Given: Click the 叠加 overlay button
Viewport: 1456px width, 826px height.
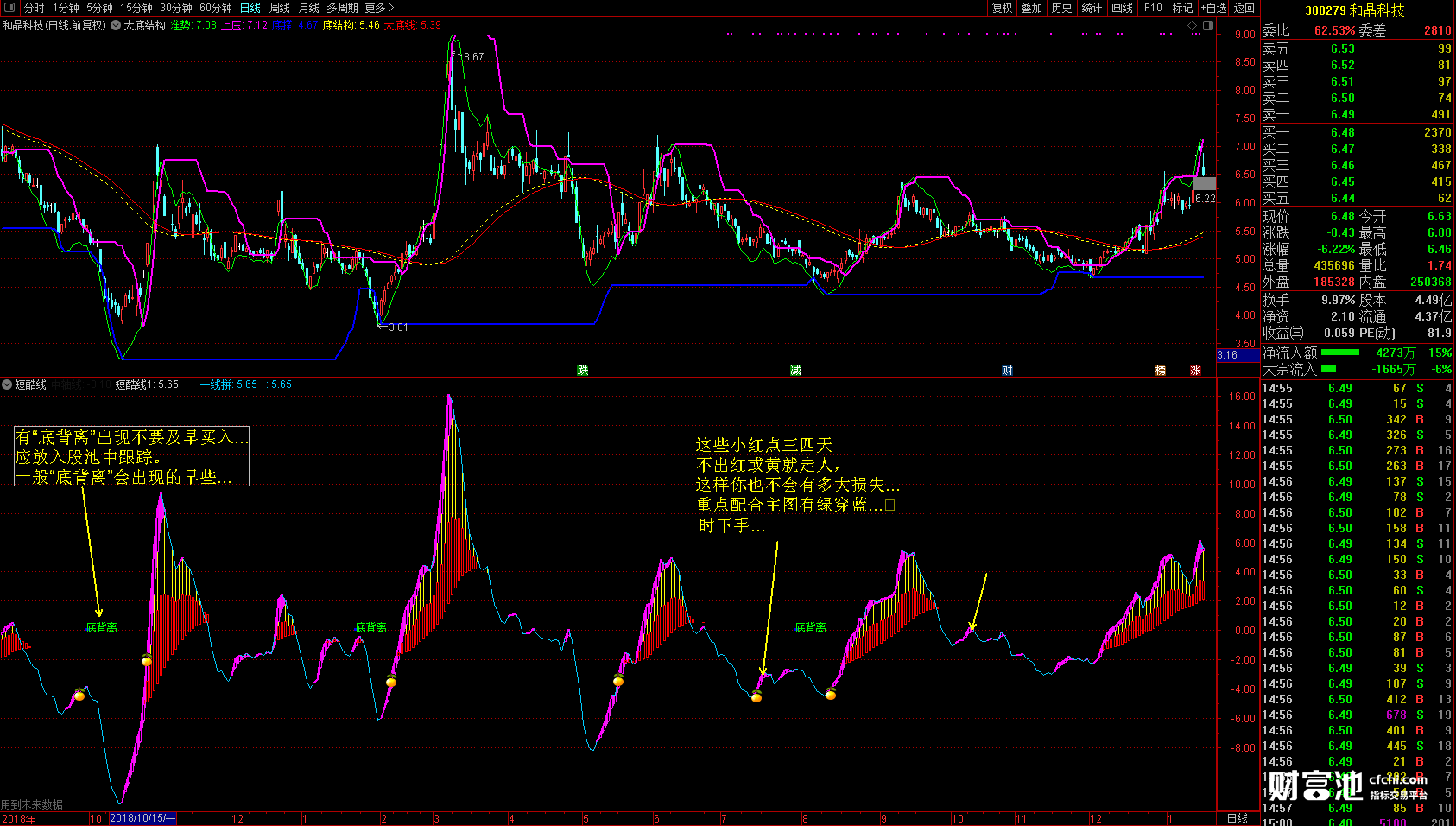Looking at the screenshot, I should point(1031,8).
